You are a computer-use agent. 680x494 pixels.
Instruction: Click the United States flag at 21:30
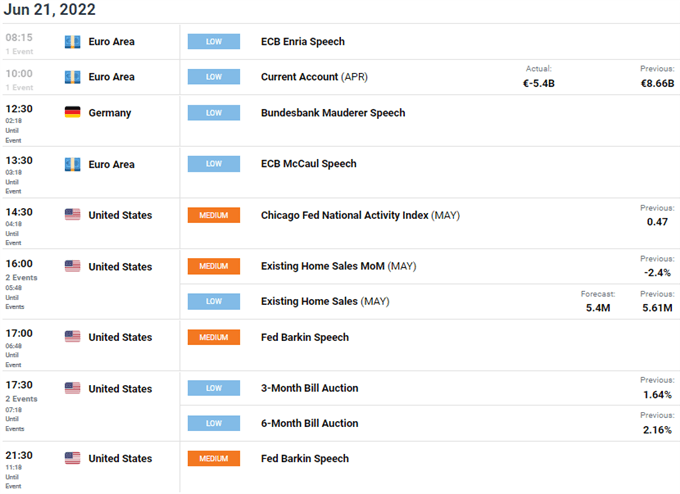click(x=72, y=458)
